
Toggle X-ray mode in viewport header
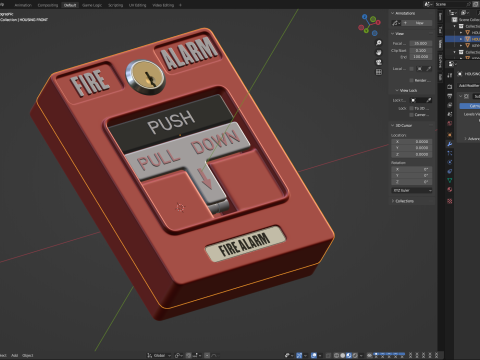point(328,355)
